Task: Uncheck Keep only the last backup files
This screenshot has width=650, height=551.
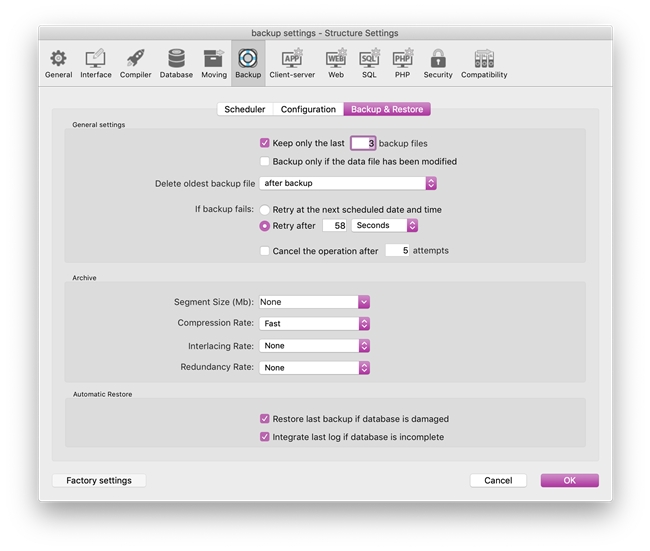Action: click(x=265, y=143)
